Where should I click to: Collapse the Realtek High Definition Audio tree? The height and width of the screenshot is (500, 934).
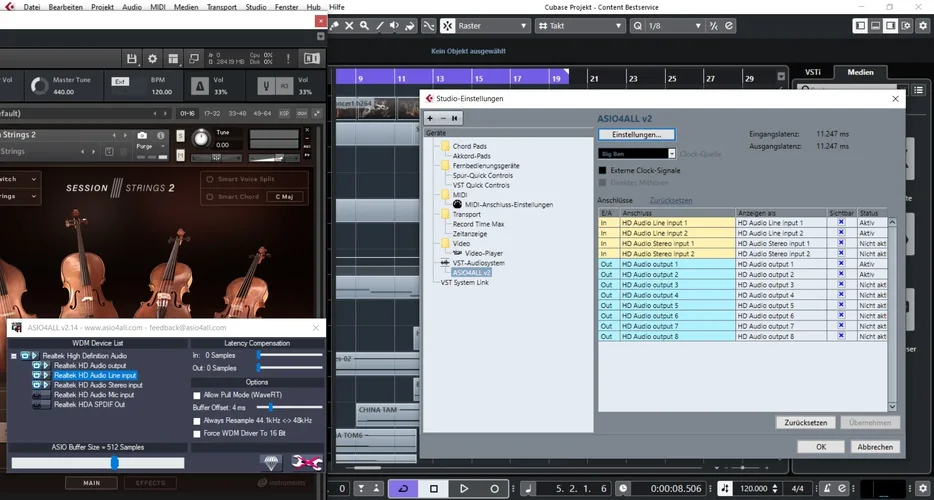tap(14, 356)
